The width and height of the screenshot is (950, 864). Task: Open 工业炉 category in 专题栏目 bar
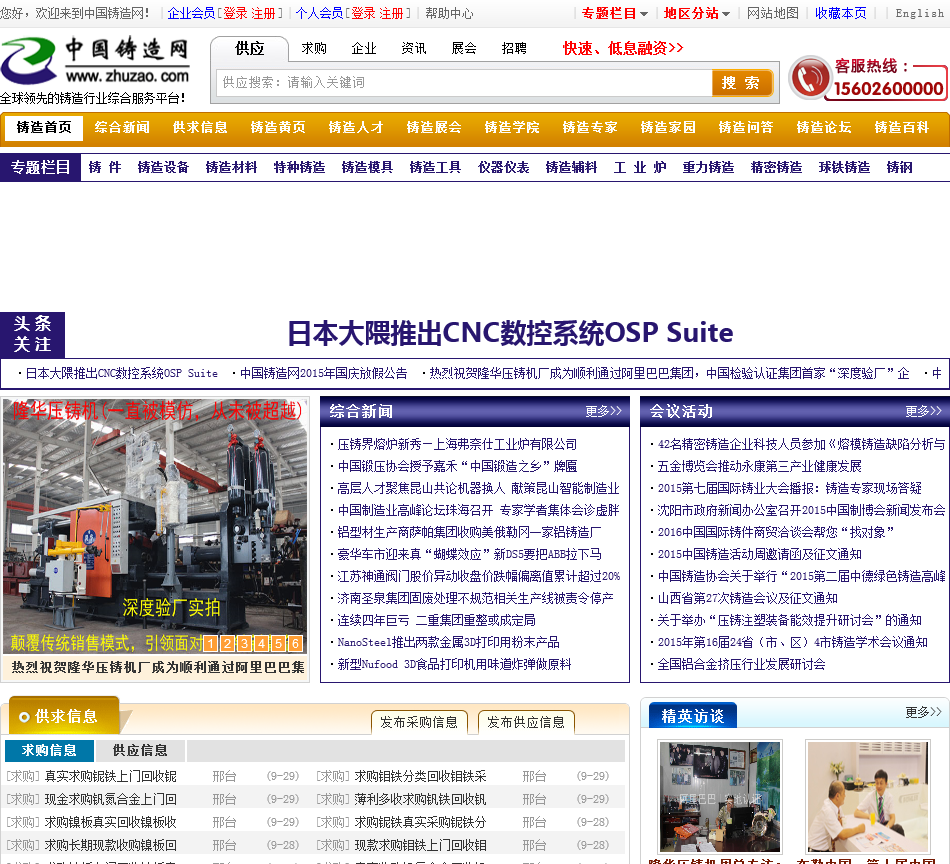[640, 167]
